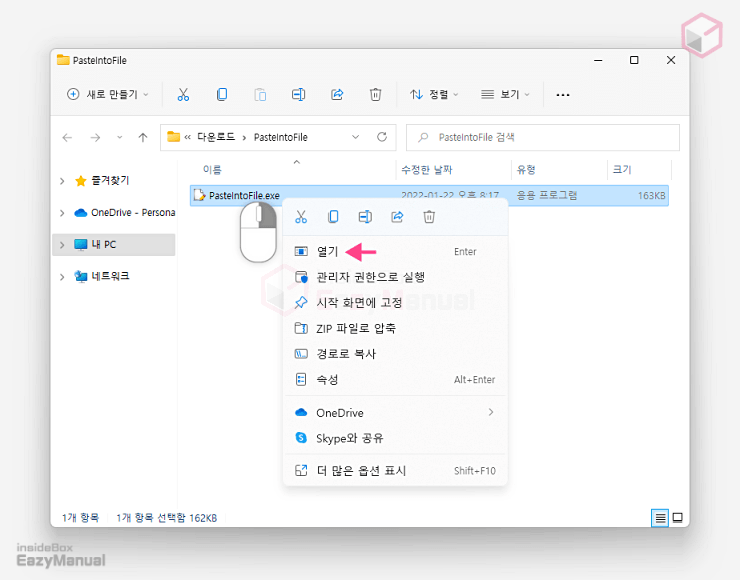Click the PasteIntoFile breadcrumb in the address bar
The height and width of the screenshot is (580, 740).
(280, 137)
